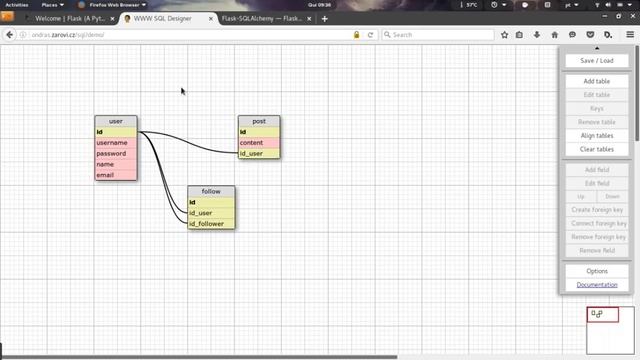
Task: Select the id_follower field in follow table
Action: coord(211,224)
